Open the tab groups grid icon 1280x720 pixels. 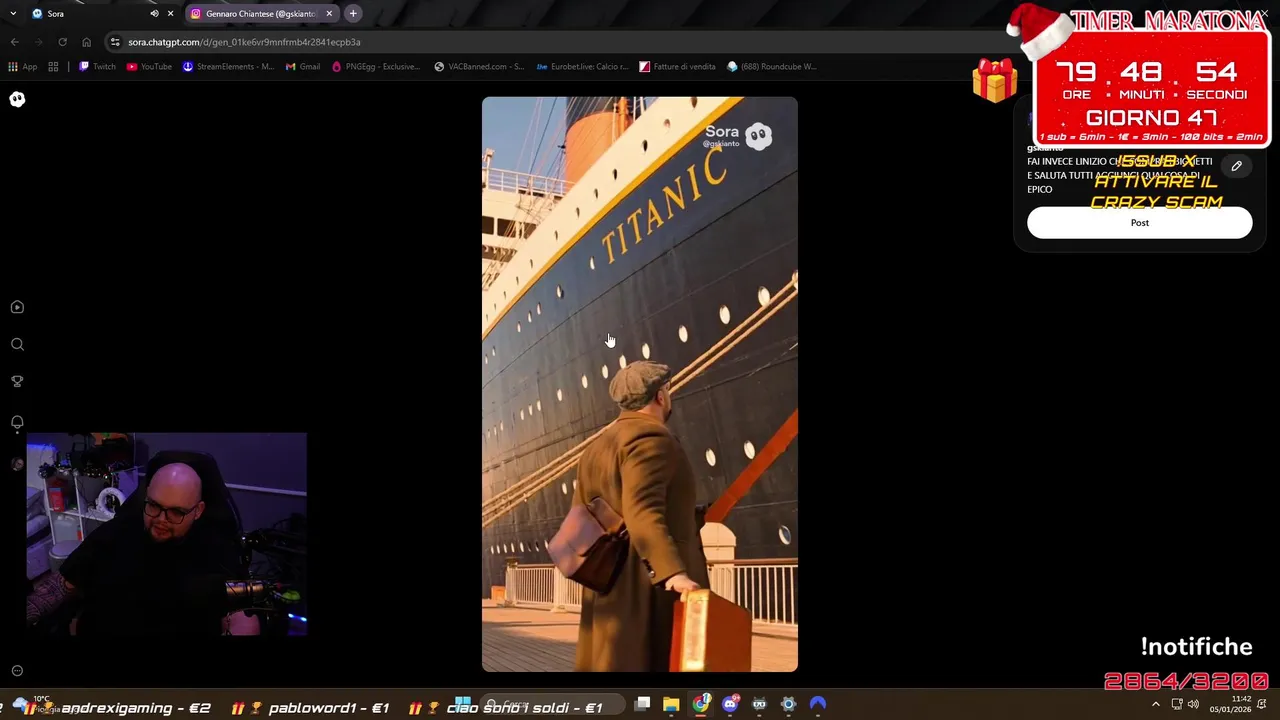pyautogui.click(x=53, y=67)
